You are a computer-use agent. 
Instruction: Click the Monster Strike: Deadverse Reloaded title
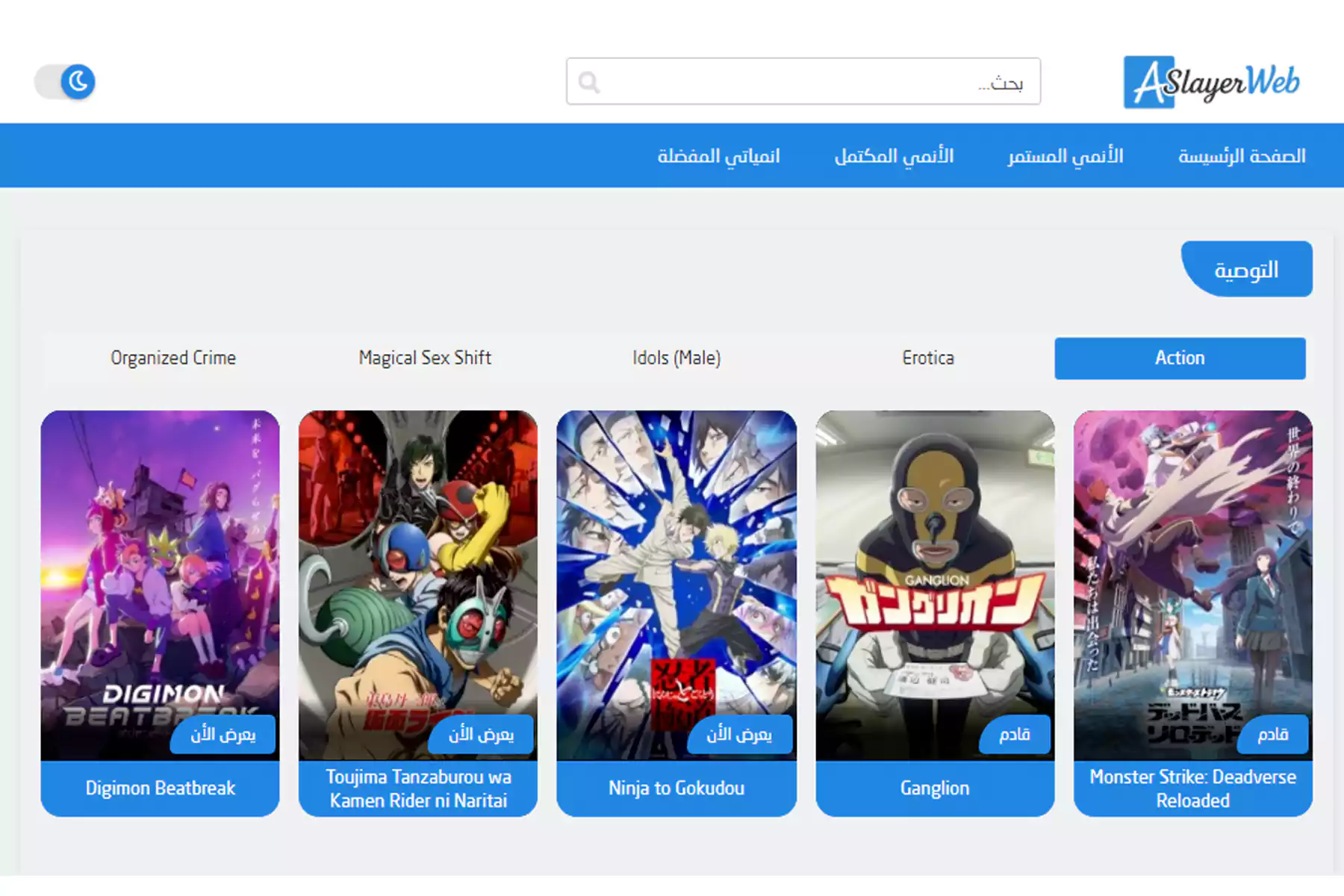coord(1192,788)
